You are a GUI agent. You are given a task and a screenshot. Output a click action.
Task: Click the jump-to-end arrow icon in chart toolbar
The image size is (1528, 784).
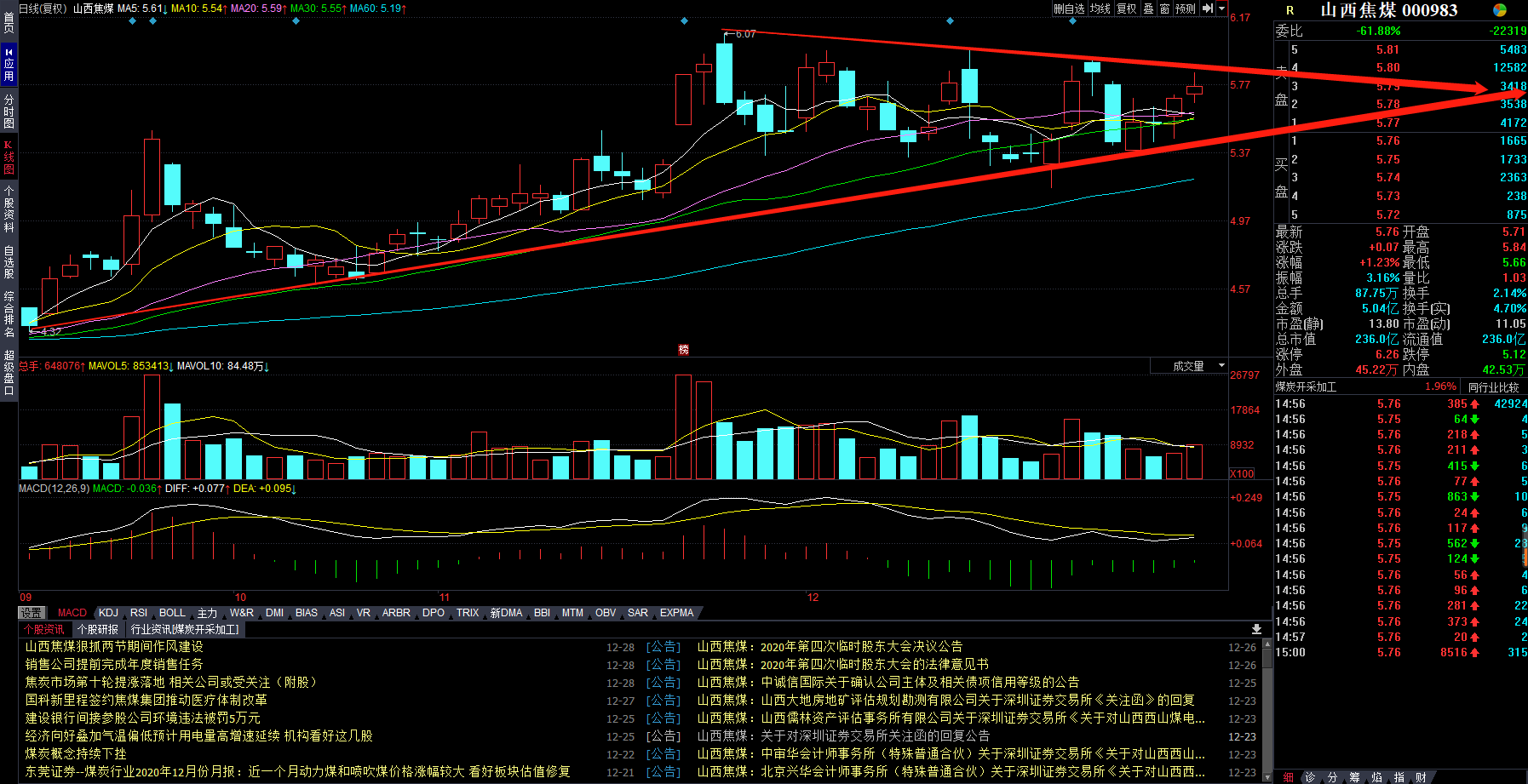pos(1207,9)
